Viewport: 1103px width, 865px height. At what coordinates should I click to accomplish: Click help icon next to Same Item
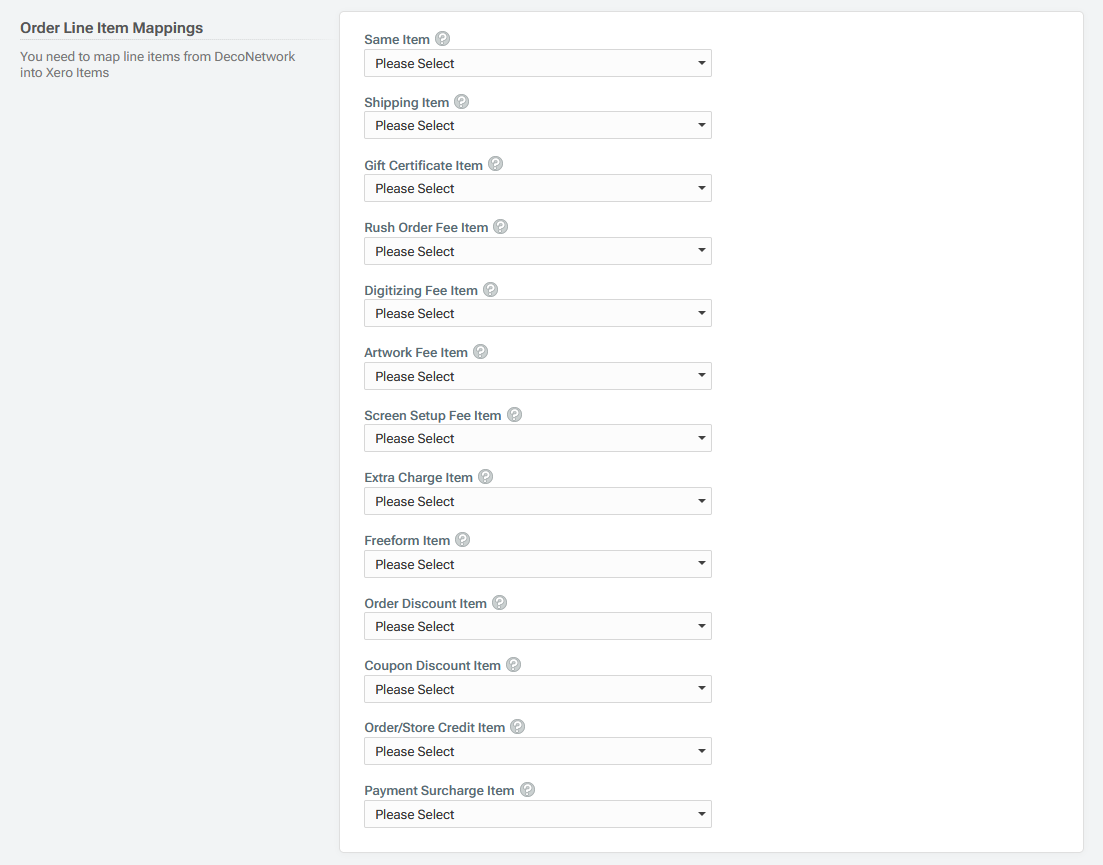pyautogui.click(x=442, y=39)
